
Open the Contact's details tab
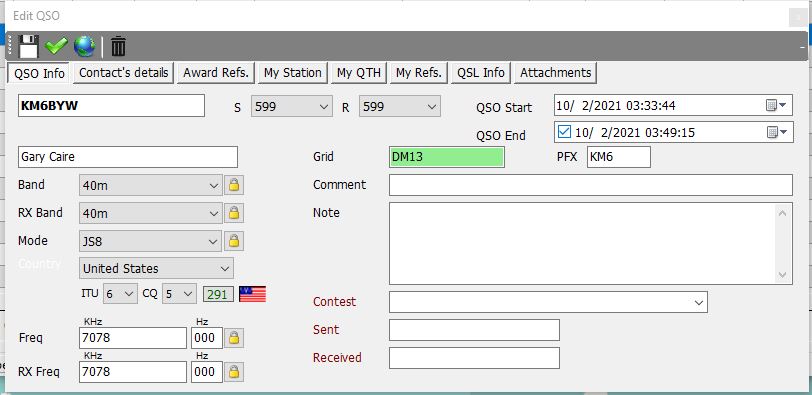click(x=124, y=72)
